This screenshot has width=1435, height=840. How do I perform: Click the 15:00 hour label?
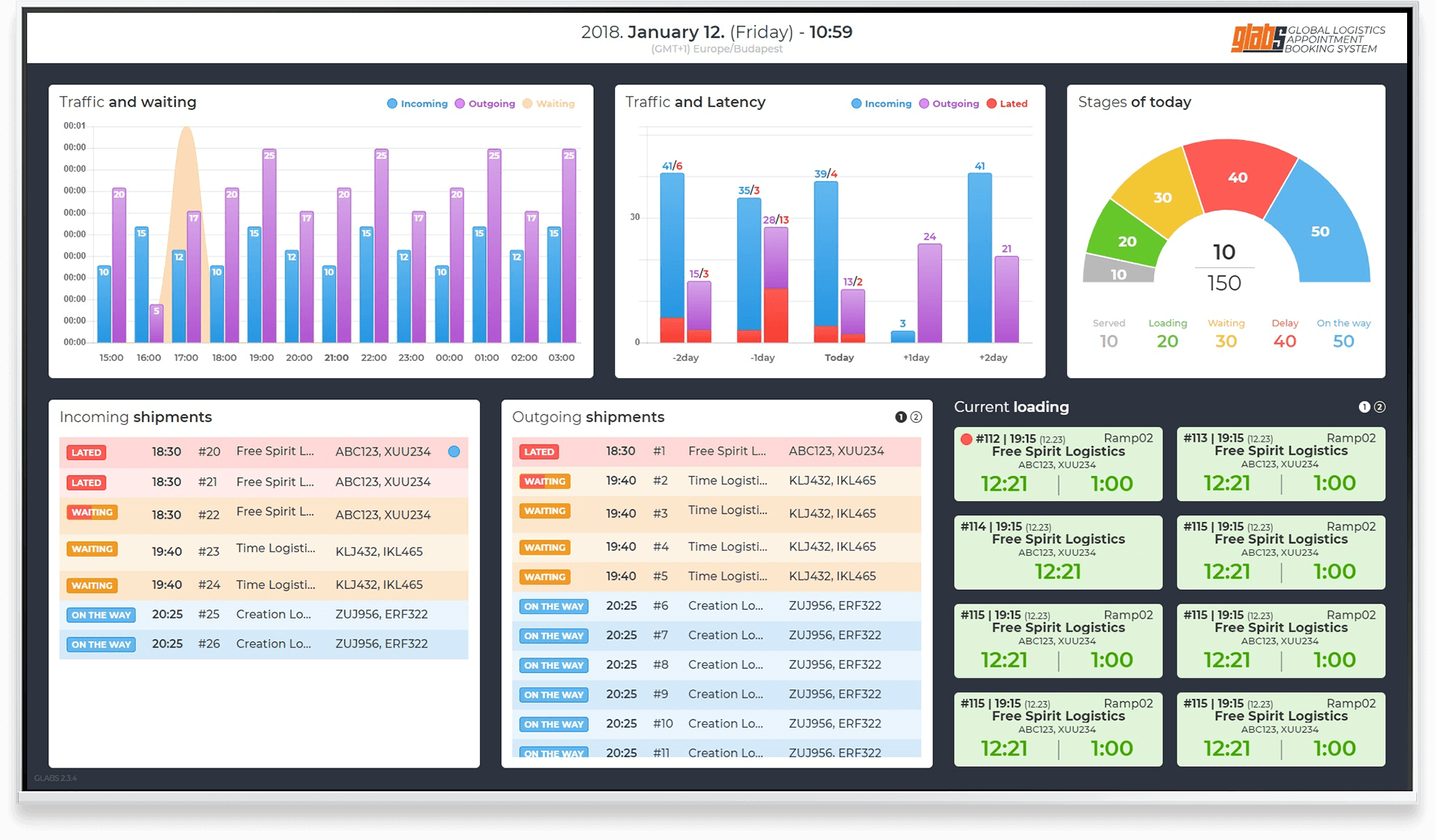click(x=112, y=358)
